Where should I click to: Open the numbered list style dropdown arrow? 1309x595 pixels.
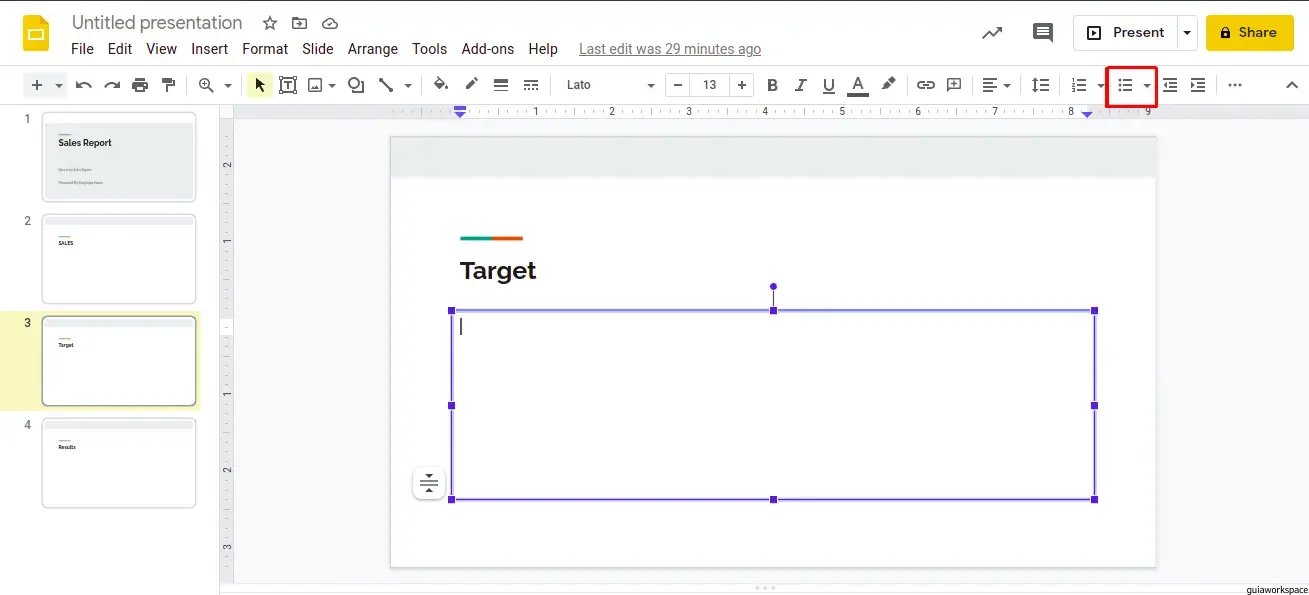[x=1101, y=86]
